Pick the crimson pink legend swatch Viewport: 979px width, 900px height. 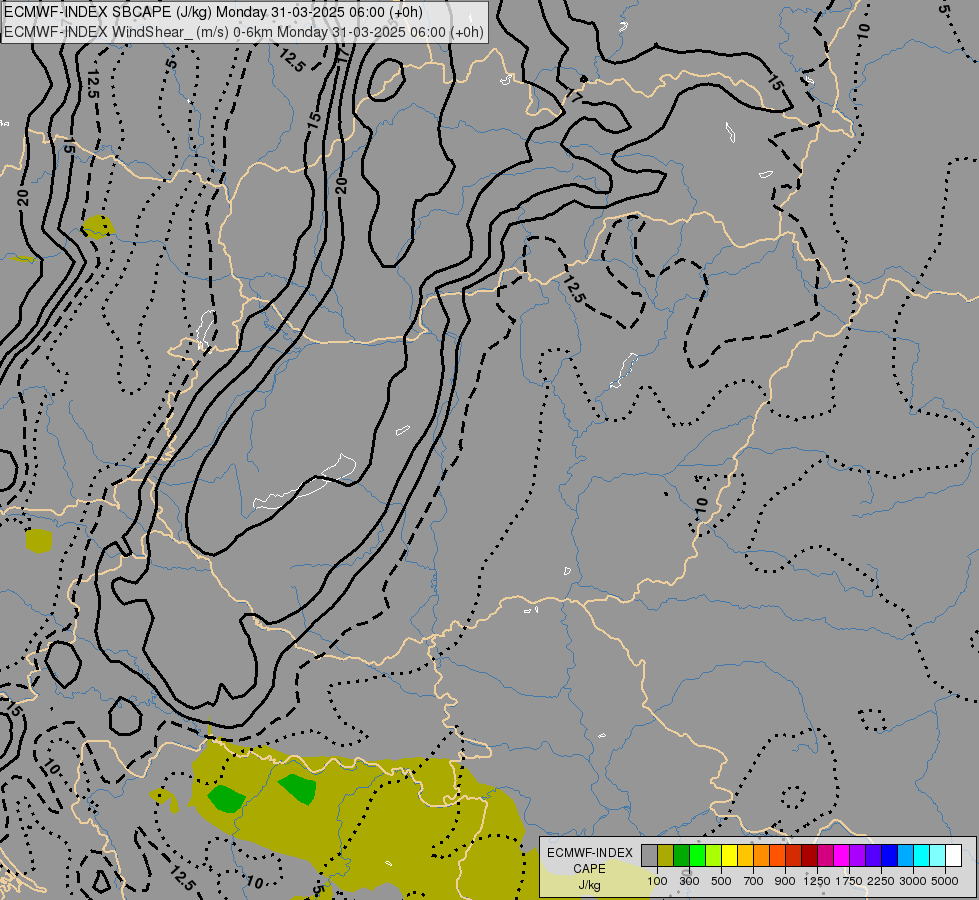[825, 855]
